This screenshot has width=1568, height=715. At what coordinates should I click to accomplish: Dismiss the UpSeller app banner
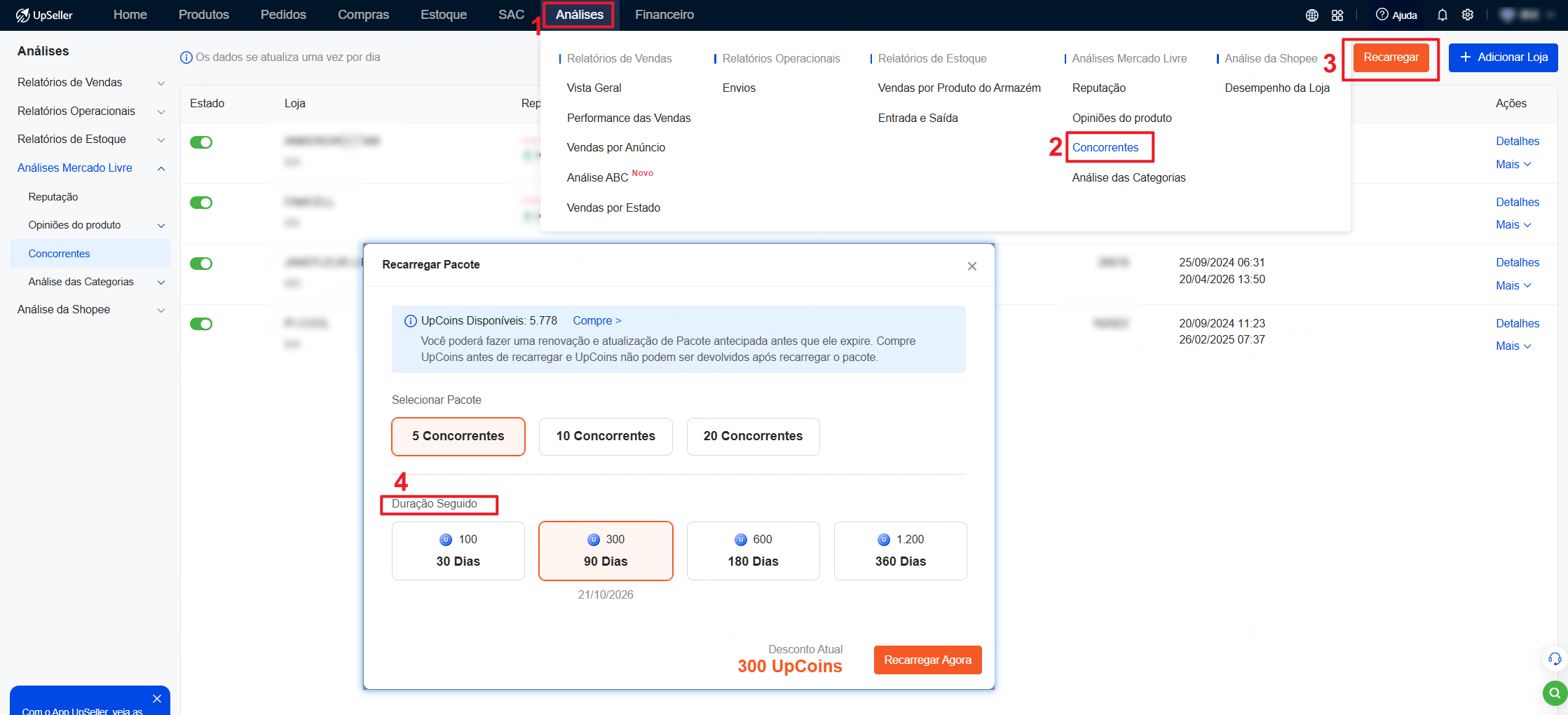(x=157, y=698)
